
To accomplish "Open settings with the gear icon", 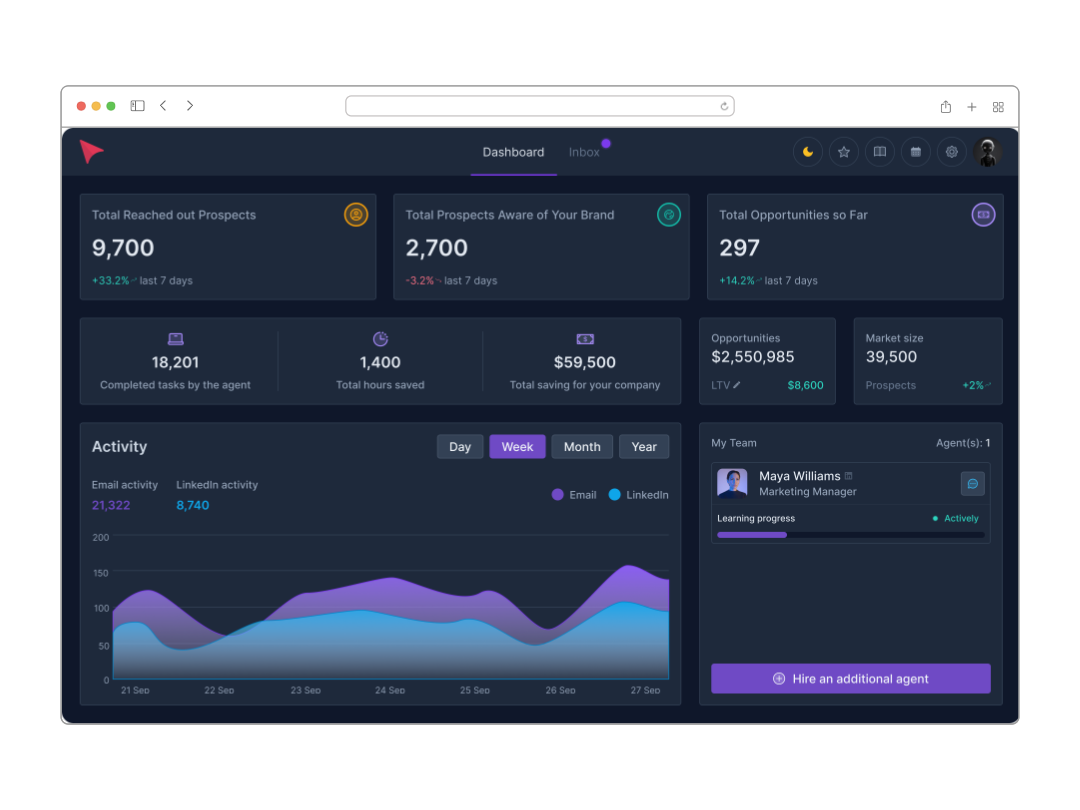I will [x=951, y=151].
